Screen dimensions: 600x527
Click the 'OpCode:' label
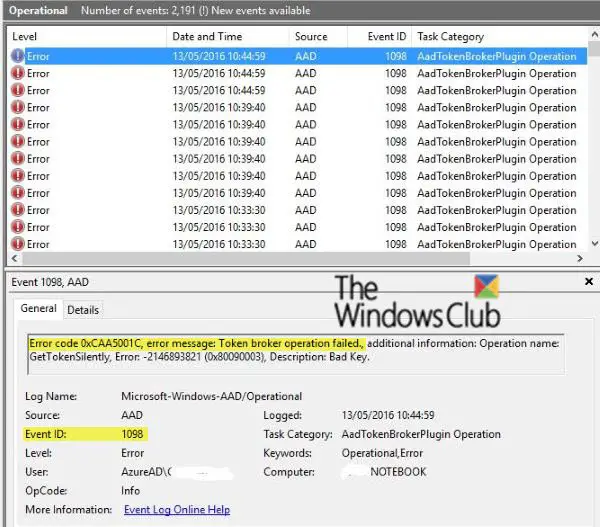[46, 491]
